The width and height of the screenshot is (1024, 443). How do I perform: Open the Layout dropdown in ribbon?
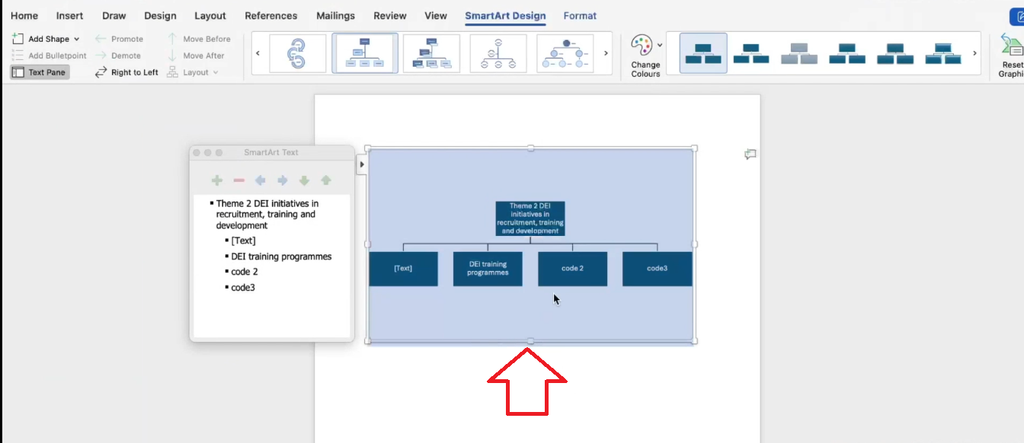click(x=193, y=72)
